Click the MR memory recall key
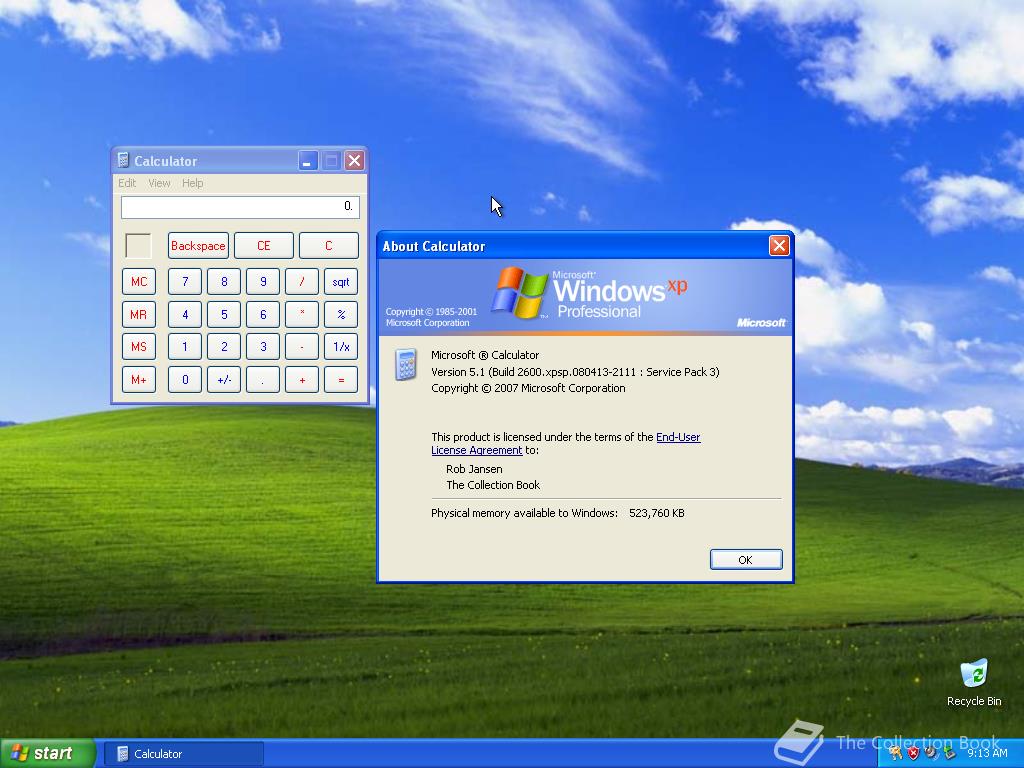Viewport: 1024px width, 768px height. [x=139, y=314]
